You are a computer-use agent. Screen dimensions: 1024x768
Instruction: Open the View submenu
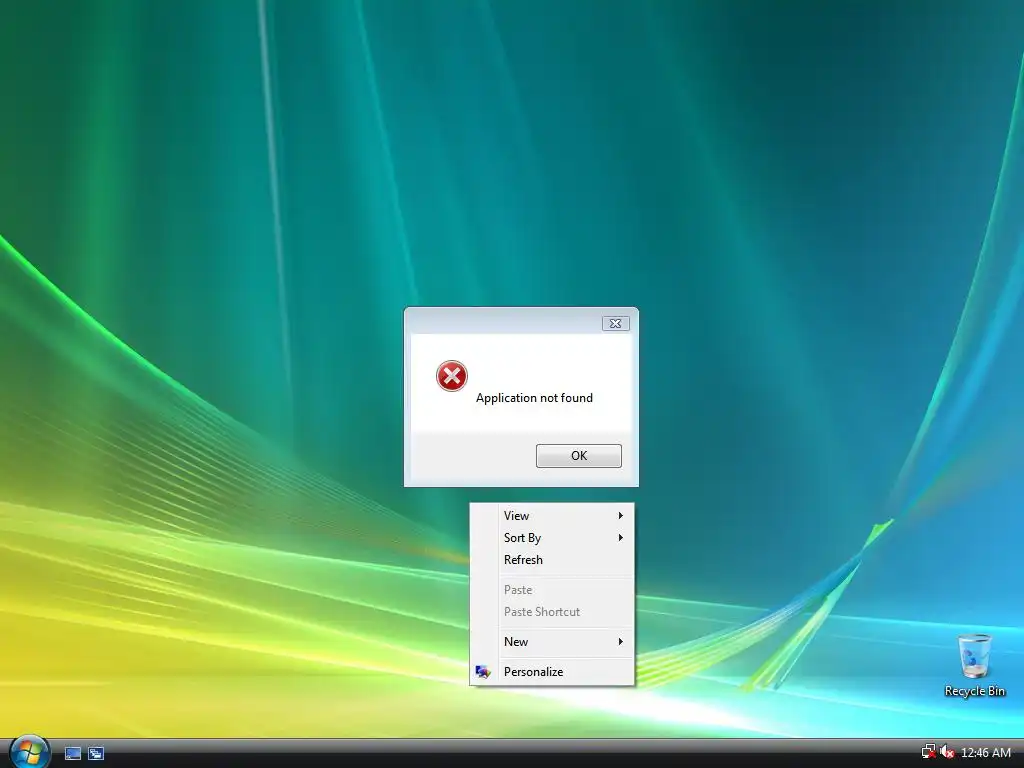point(552,516)
